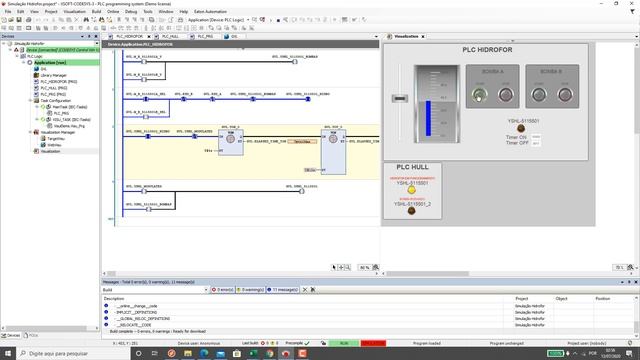Viewport: 640px width, 360px height.
Task: Click the Redo toolbar icon
Action: (x=46, y=20)
